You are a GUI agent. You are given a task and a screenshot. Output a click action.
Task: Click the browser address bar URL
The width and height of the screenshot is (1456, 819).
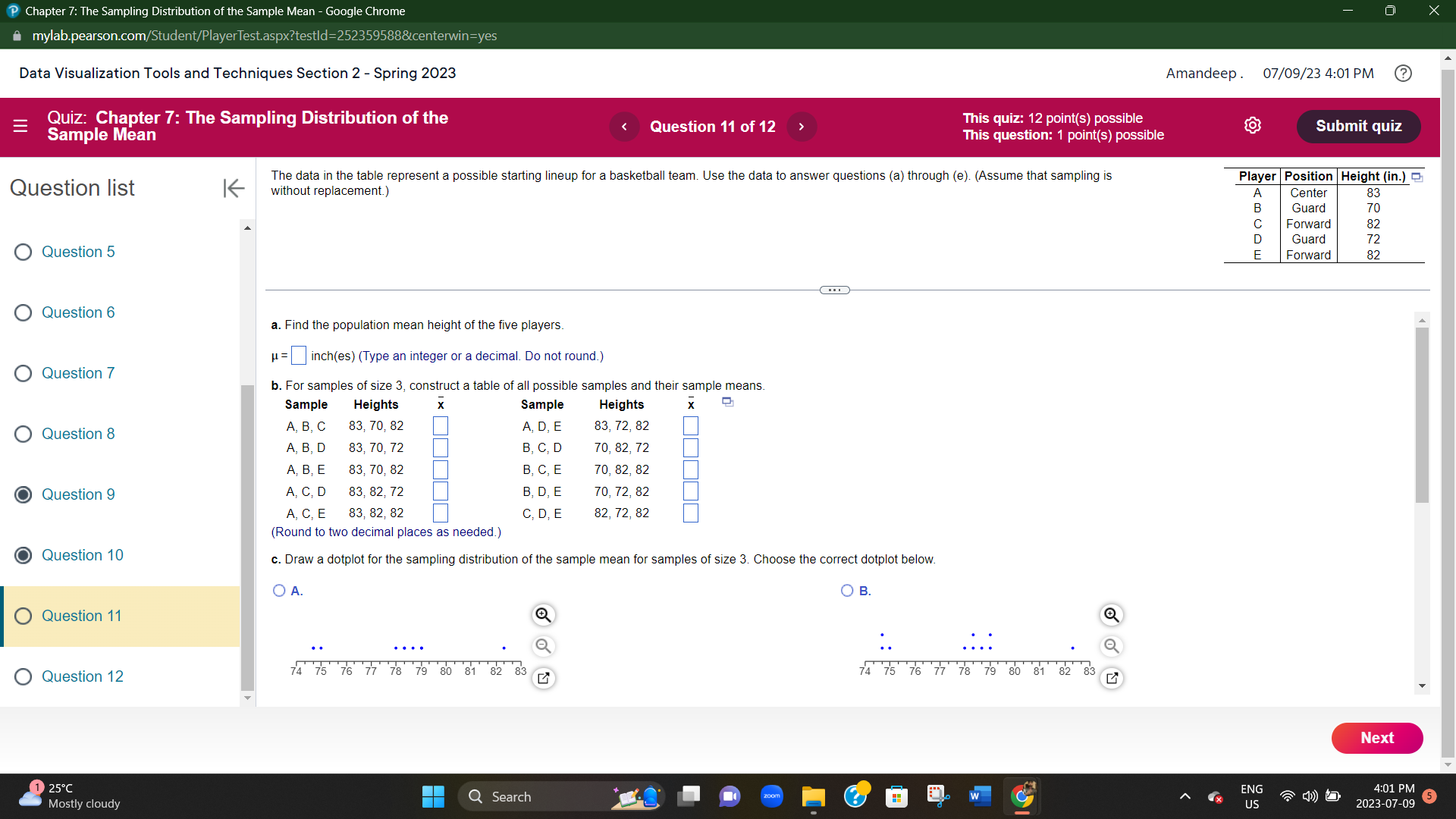pos(265,36)
